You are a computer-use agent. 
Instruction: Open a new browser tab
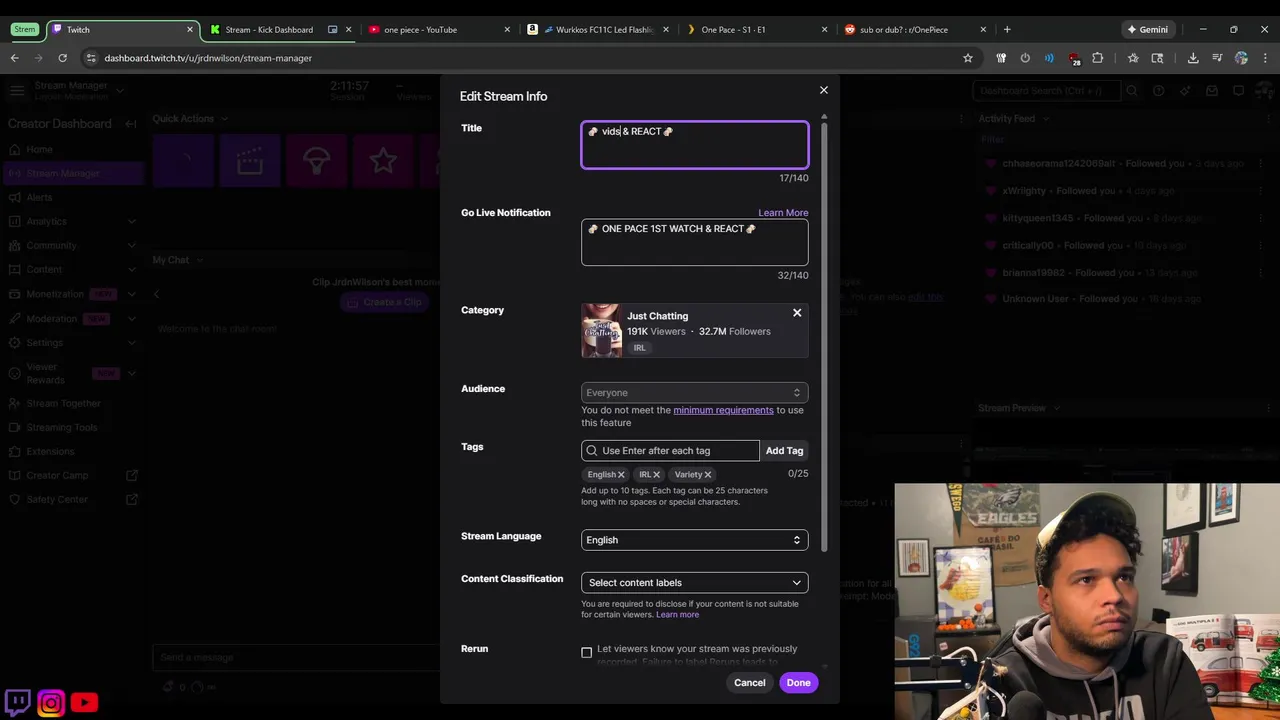(1007, 30)
